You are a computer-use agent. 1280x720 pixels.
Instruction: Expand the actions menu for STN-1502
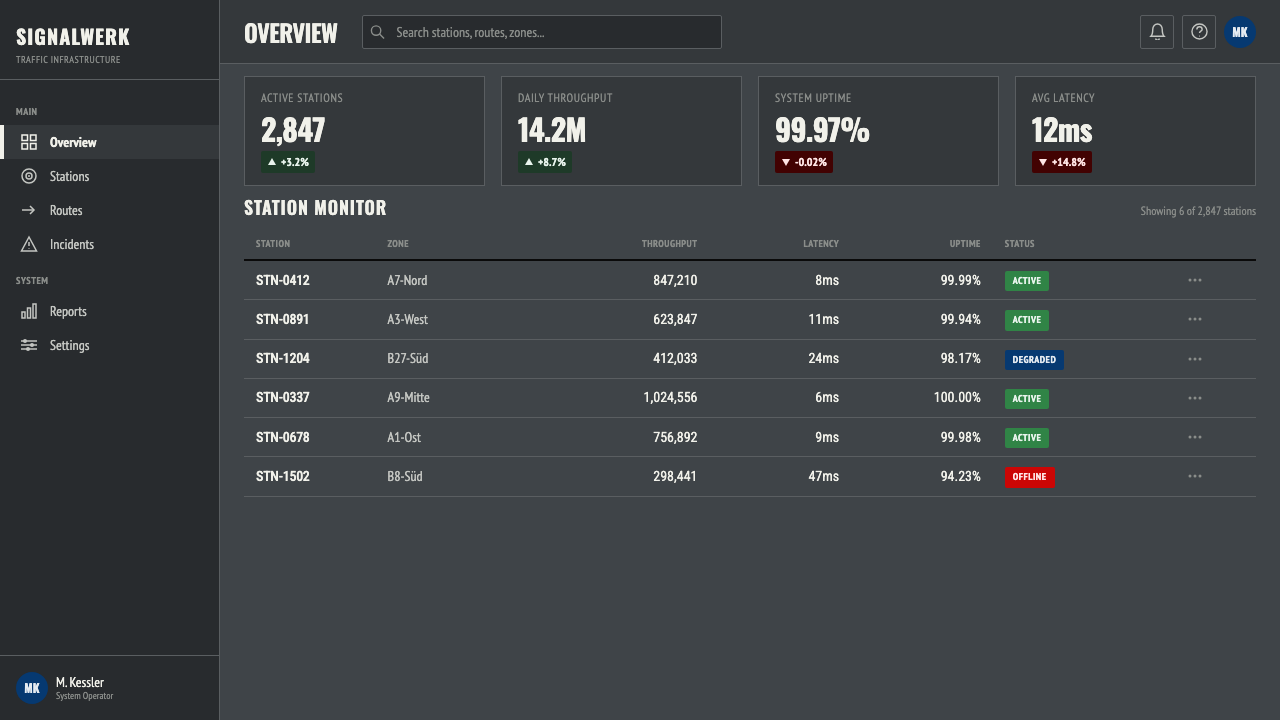click(1195, 476)
